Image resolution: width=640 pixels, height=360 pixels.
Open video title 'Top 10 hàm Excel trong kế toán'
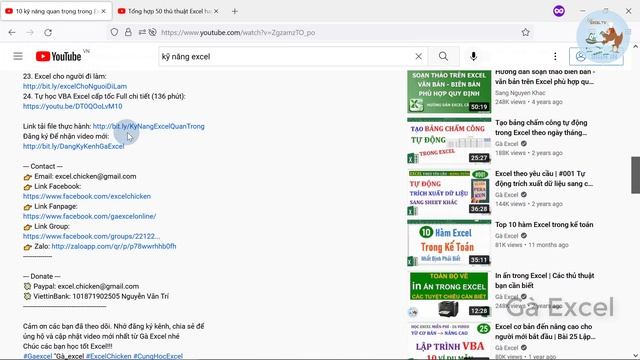pos(544,224)
